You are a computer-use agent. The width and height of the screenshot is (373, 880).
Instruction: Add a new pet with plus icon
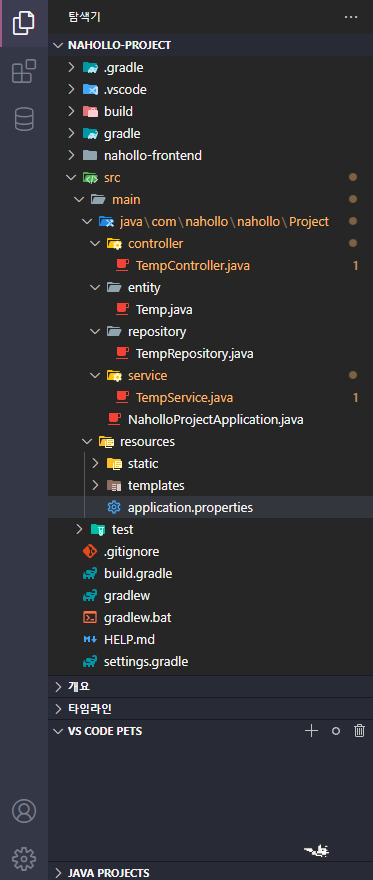tap(311, 731)
